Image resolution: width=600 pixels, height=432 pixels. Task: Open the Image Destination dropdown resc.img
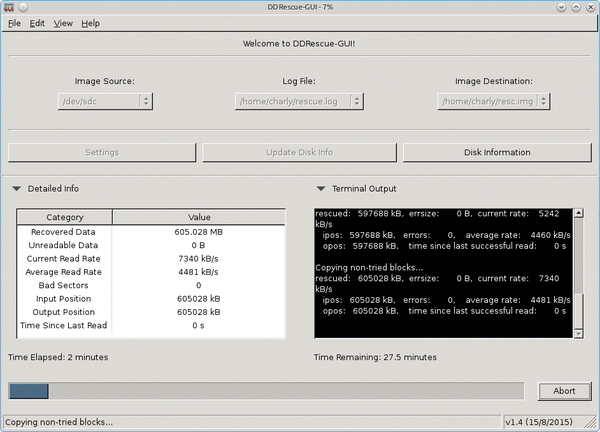pos(494,101)
